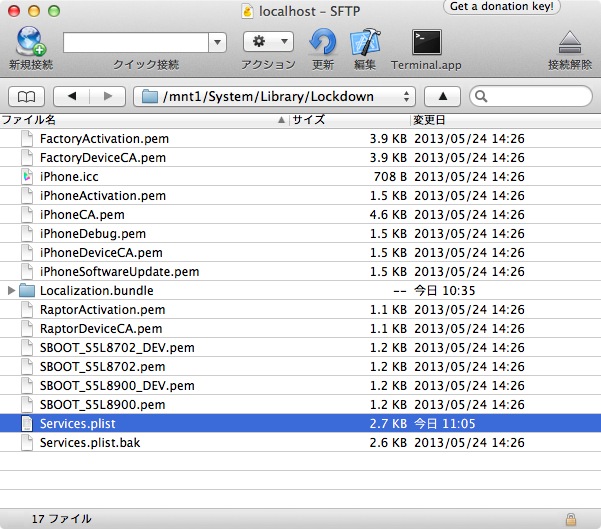Image resolution: width=601 pixels, height=529 pixels.
Task: Click the iPhone.icc color profile icon
Action: tap(27, 177)
